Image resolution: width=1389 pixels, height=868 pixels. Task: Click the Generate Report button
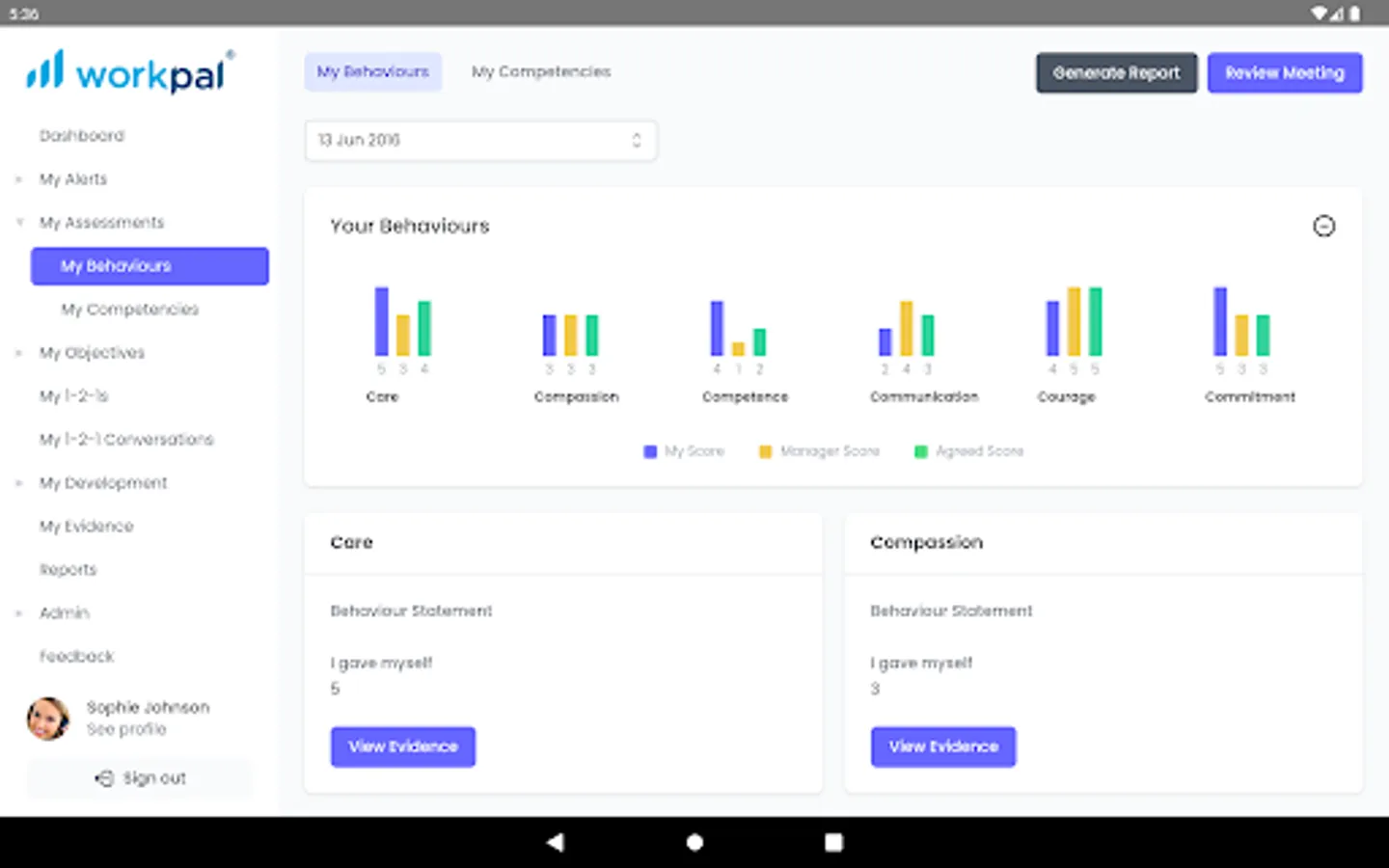(x=1116, y=72)
